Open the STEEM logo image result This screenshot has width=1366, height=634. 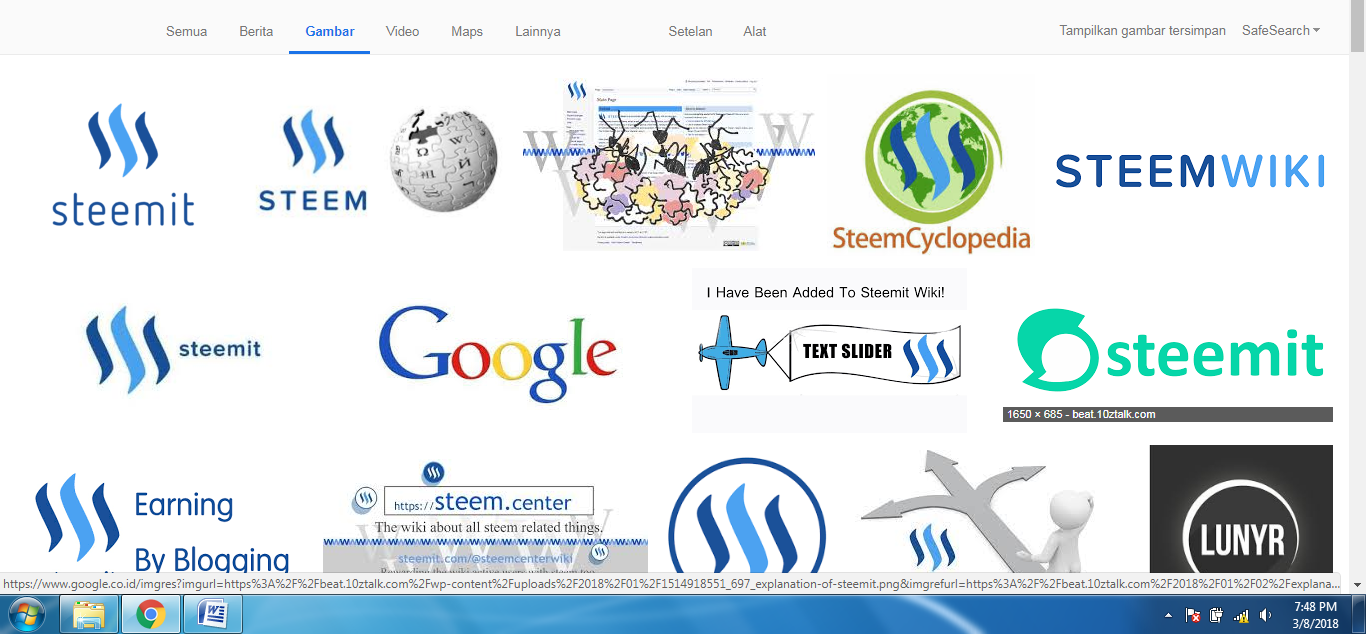(312, 162)
